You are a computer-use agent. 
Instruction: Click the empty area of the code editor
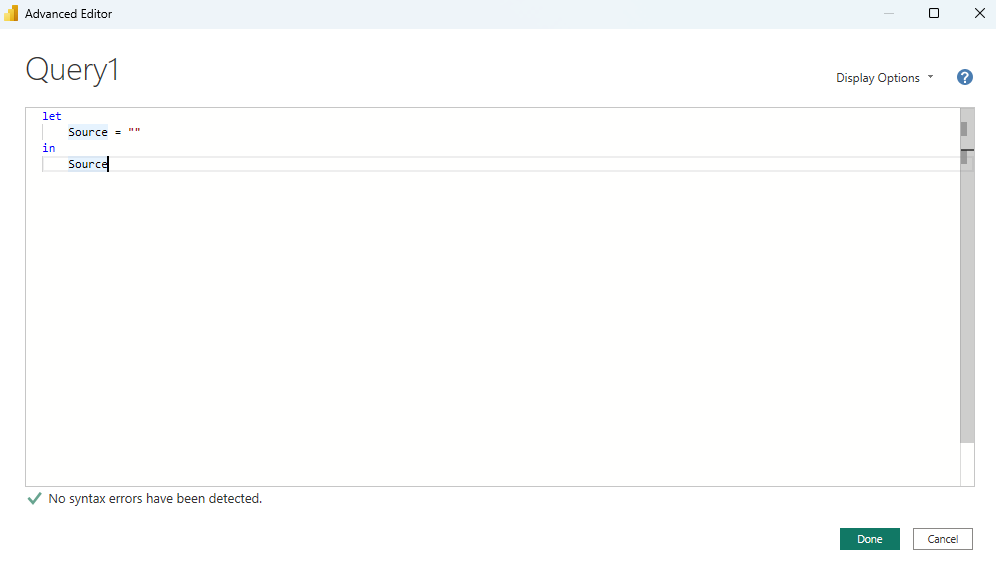[490, 330]
